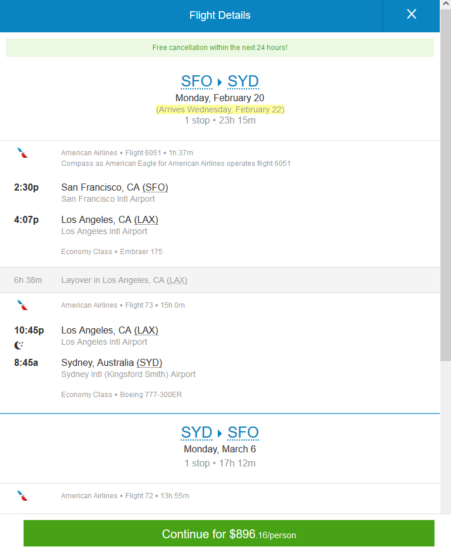The image size is (451, 550).
Task: Click the outbound SFO to SYD arrow
Action: coord(220,82)
